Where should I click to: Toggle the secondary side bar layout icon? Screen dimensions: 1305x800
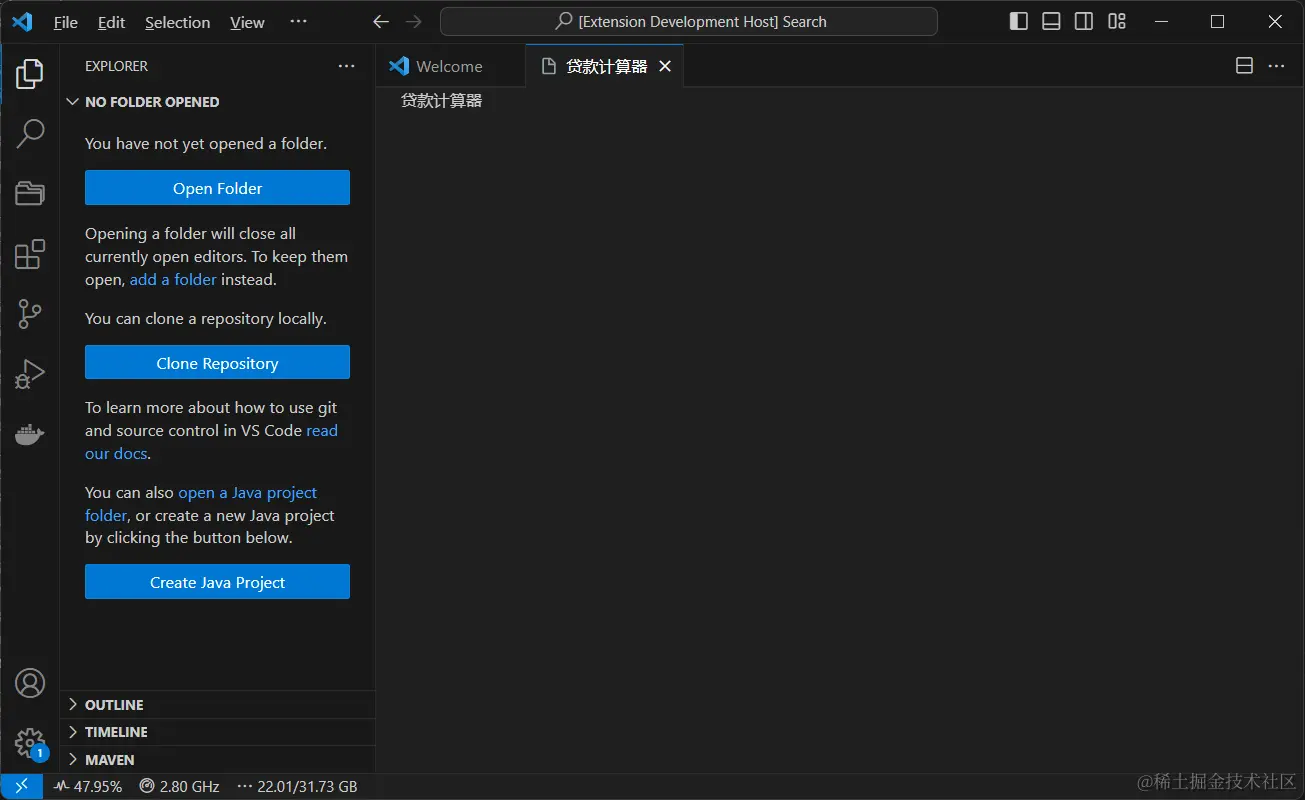pos(1084,21)
